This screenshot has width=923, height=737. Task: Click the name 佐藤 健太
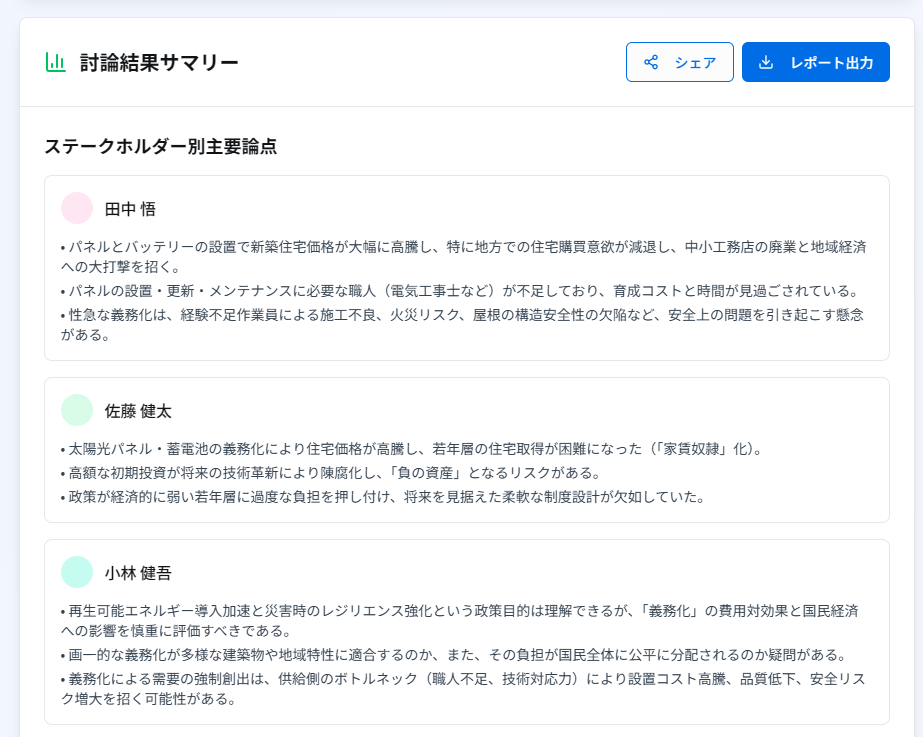[x=138, y=411]
